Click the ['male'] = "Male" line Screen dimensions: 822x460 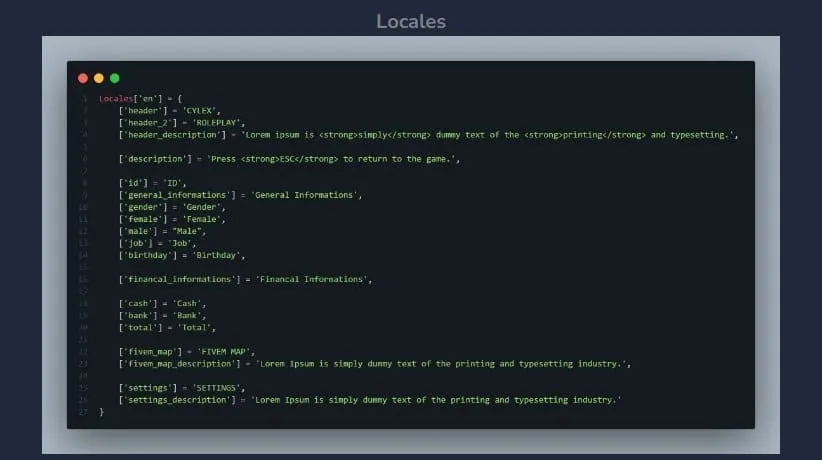tap(162, 231)
